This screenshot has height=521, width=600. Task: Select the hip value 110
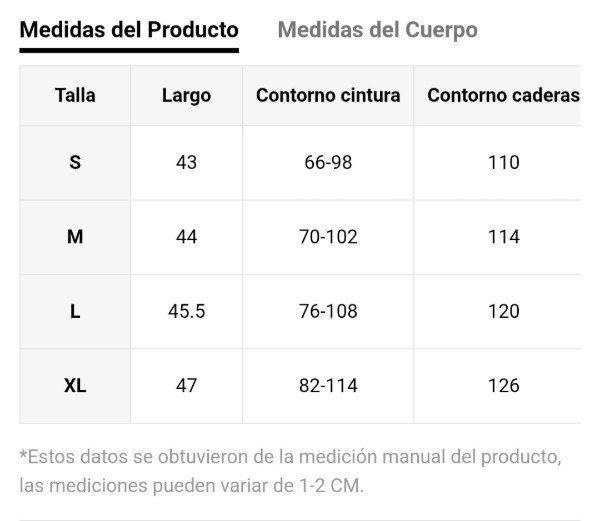(503, 162)
